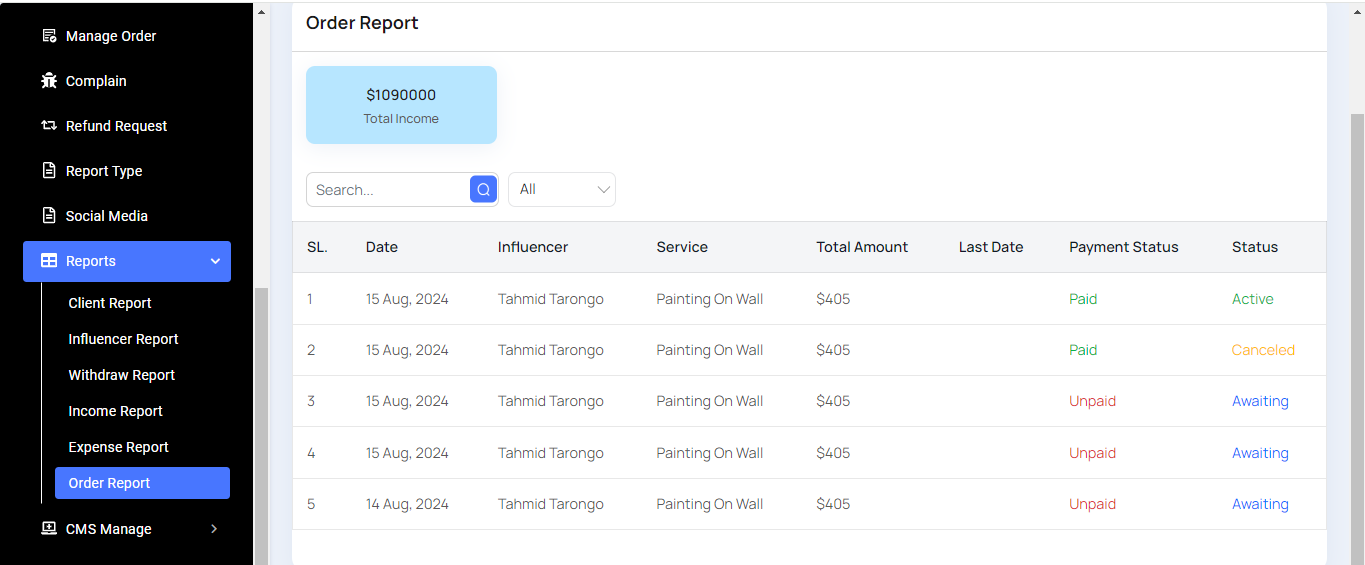This screenshot has height=565, width=1365.
Task: Click the Manage Order sidebar icon
Action: click(49, 36)
